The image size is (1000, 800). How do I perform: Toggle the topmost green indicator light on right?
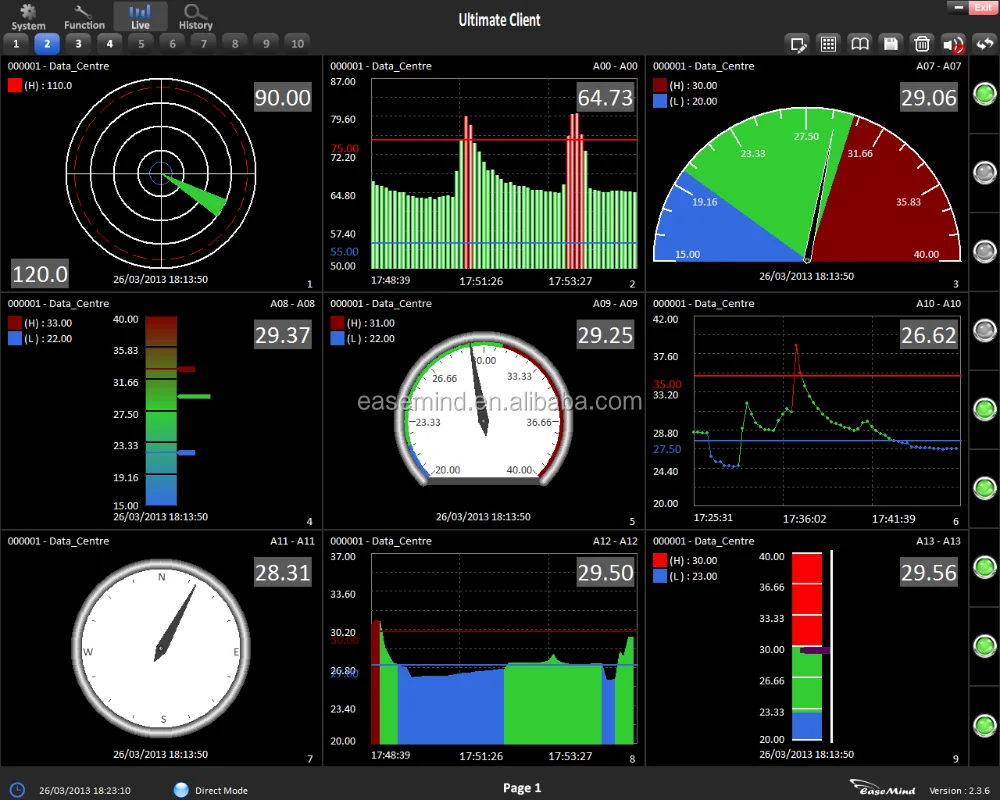click(x=985, y=94)
